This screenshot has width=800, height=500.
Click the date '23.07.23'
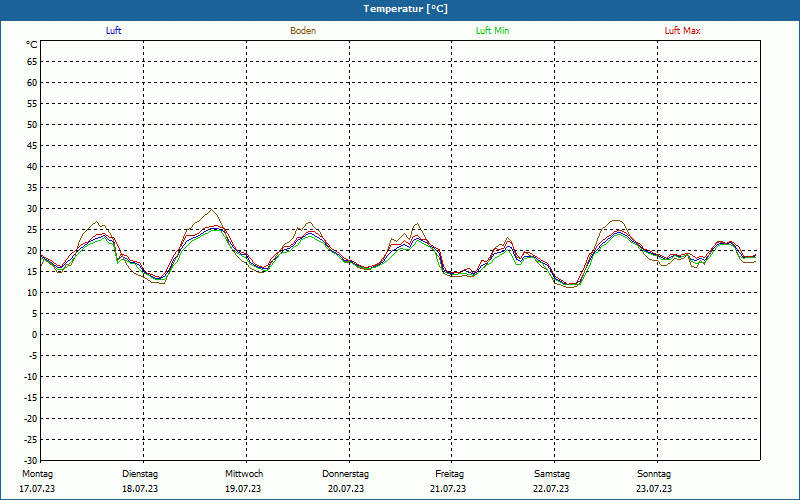(654, 489)
